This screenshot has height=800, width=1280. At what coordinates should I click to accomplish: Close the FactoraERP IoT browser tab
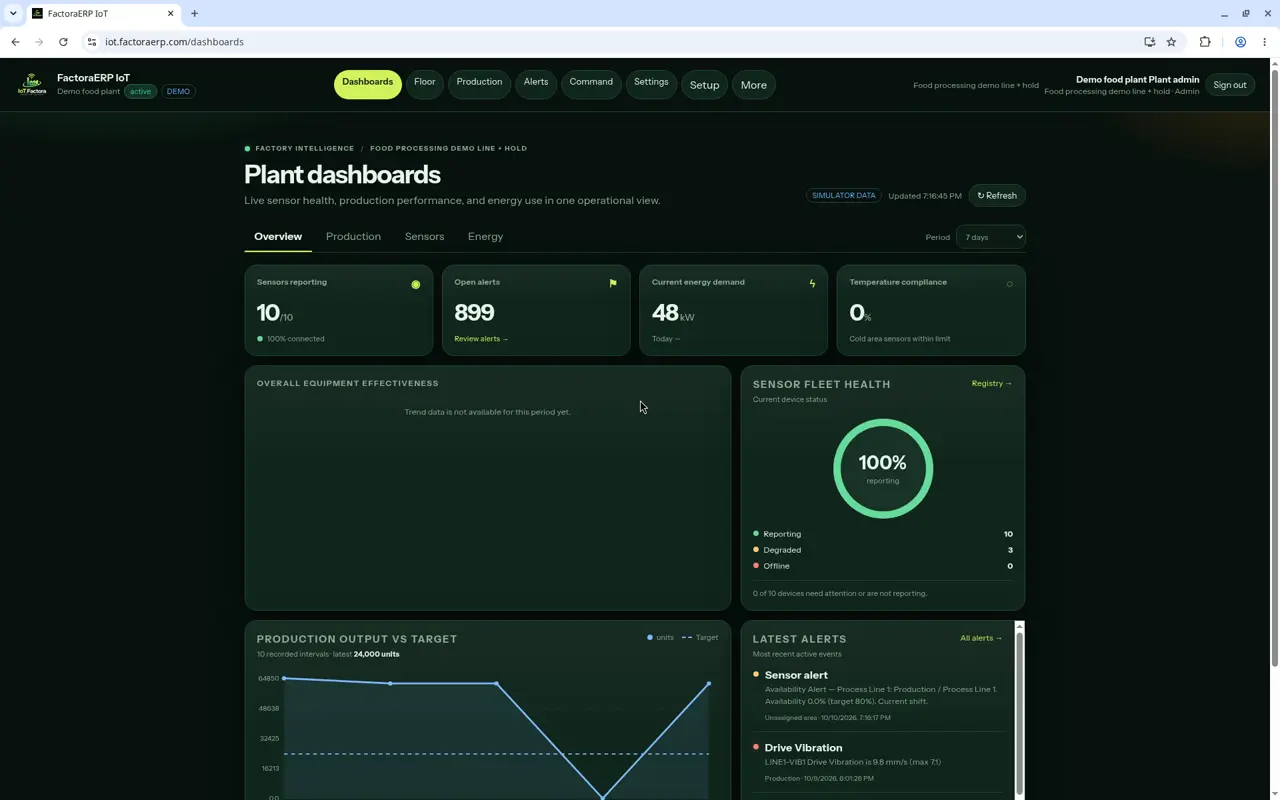pos(170,13)
